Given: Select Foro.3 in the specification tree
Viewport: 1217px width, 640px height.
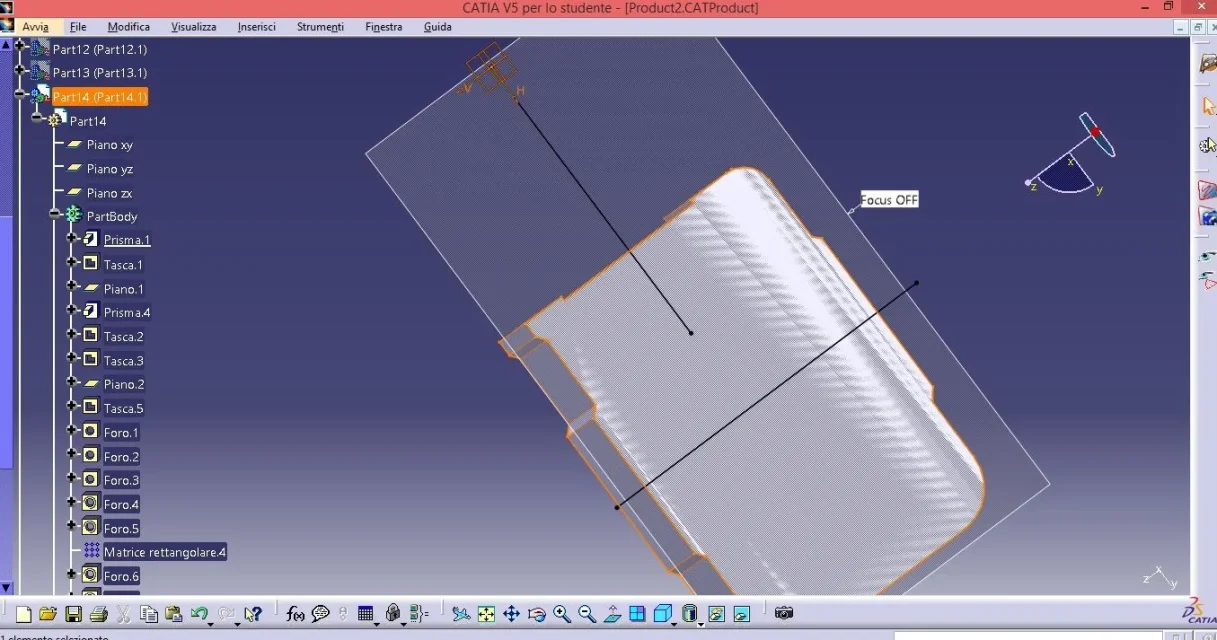Looking at the screenshot, I should [121, 481].
